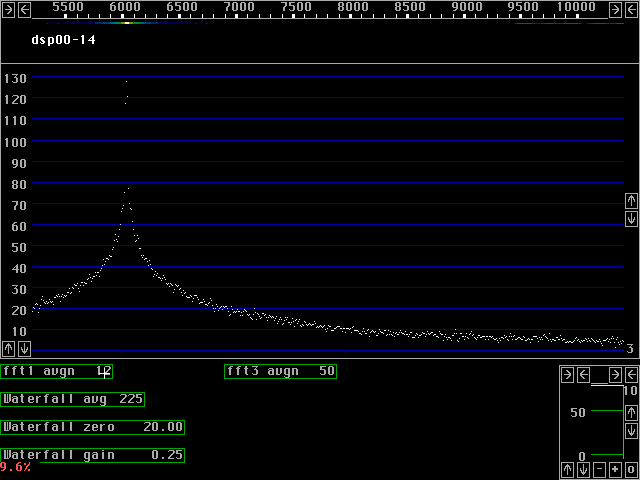Click the fft3 avgn 50 parameter box
This screenshot has width=640, height=480.
(x=280, y=371)
